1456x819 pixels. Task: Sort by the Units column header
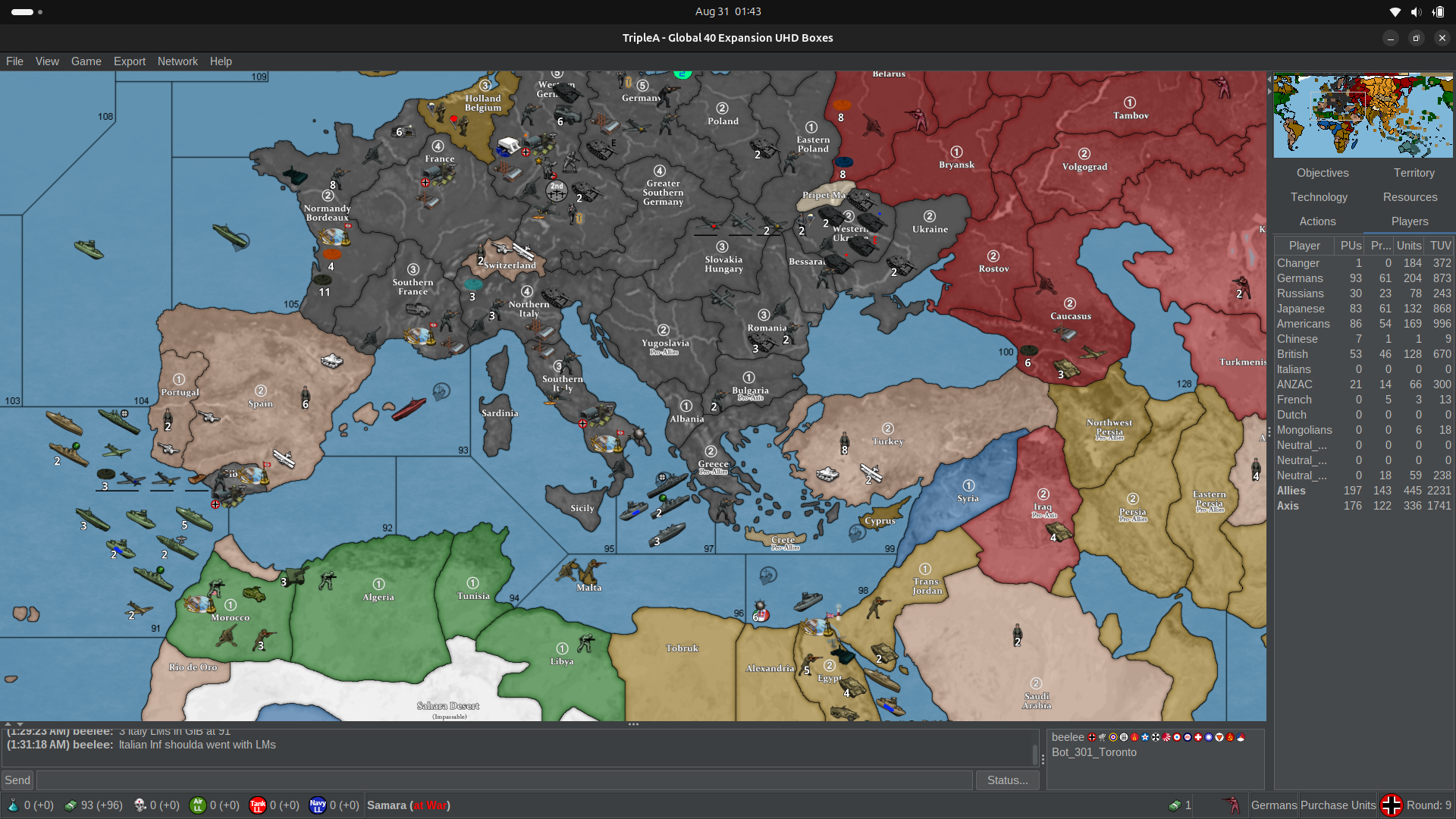click(x=1408, y=246)
